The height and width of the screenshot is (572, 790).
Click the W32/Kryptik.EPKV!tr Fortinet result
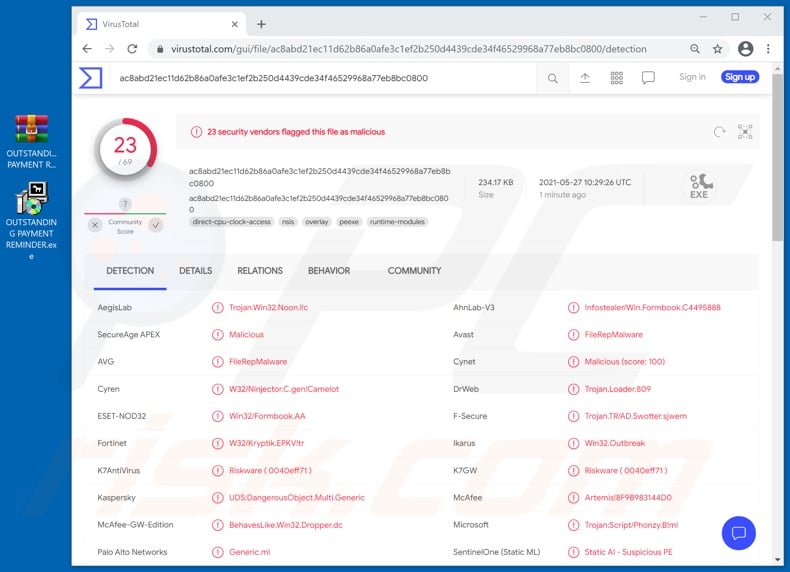coord(267,443)
